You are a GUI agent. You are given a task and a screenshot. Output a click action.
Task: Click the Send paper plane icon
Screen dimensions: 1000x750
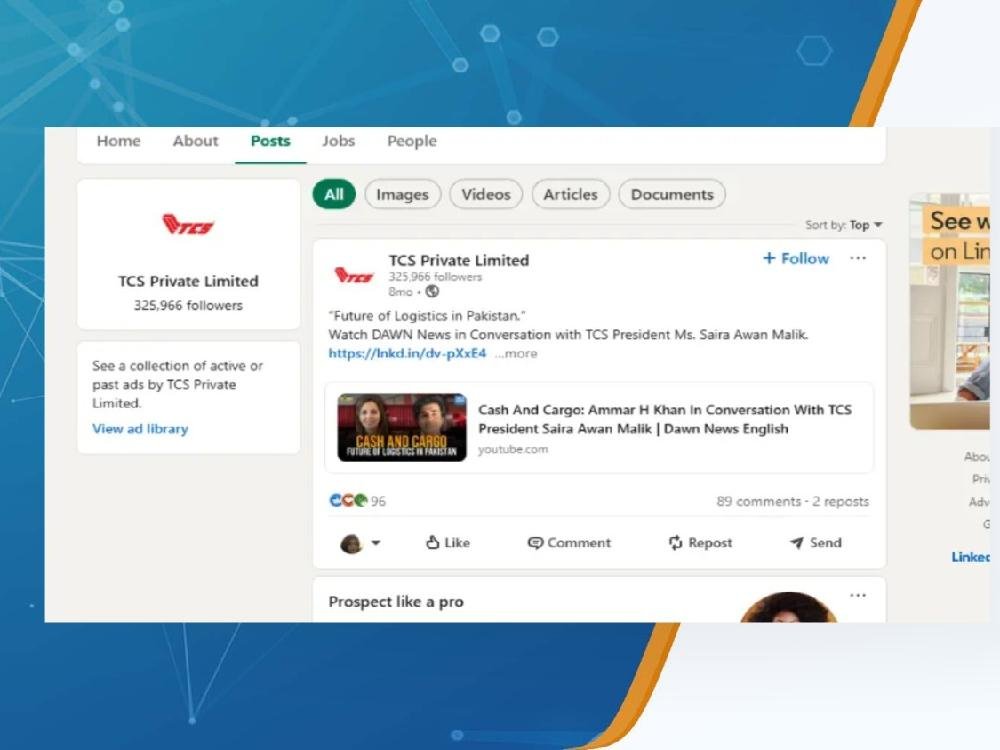pos(796,543)
